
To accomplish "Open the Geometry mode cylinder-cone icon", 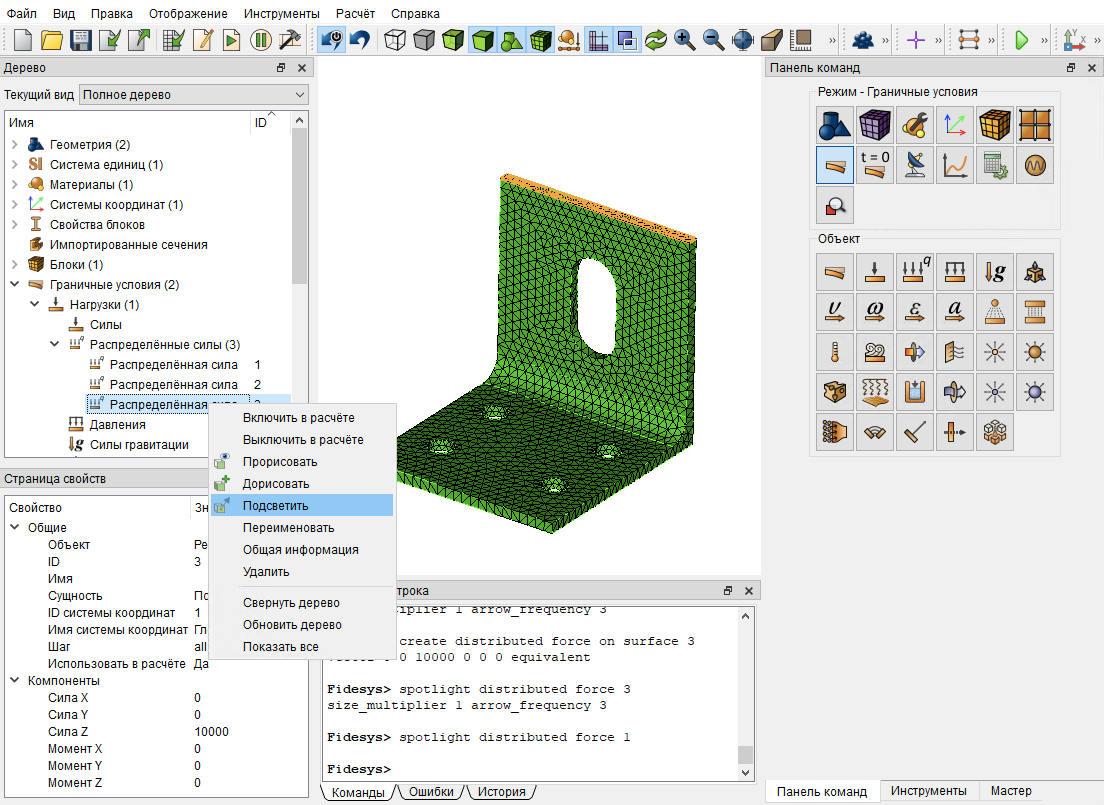I will pyautogui.click(x=834, y=125).
